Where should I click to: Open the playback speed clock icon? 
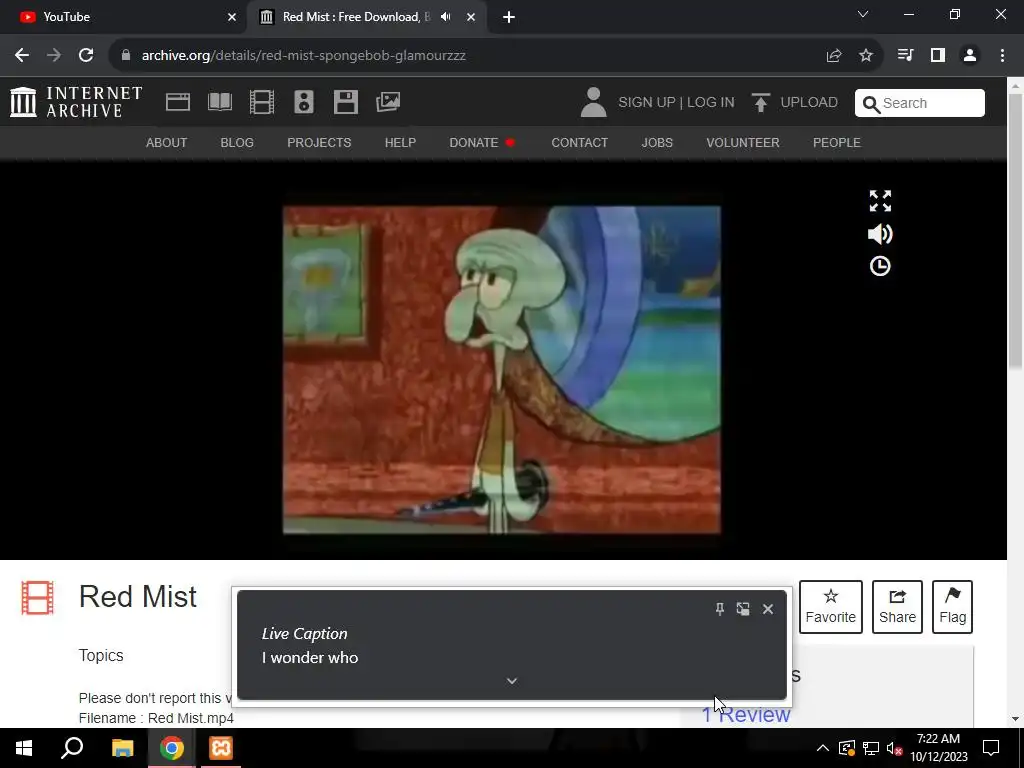(880, 266)
